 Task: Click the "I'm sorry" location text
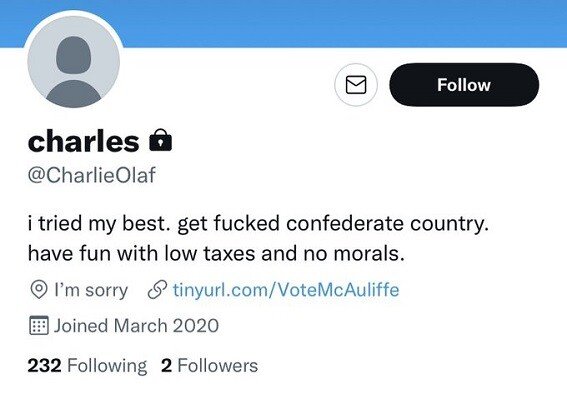[x=91, y=290]
